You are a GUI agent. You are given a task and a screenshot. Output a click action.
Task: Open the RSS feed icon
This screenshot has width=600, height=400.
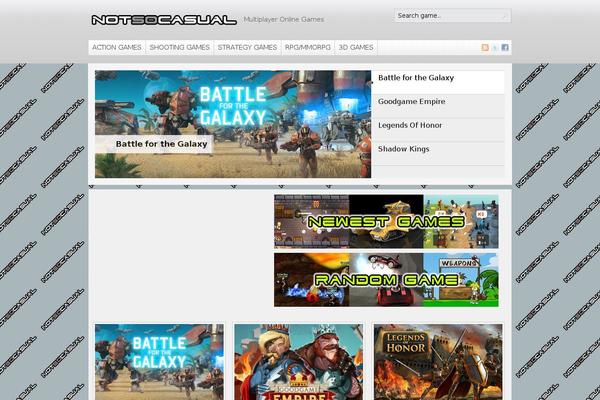pyautogui.click(x=485, y=47)
